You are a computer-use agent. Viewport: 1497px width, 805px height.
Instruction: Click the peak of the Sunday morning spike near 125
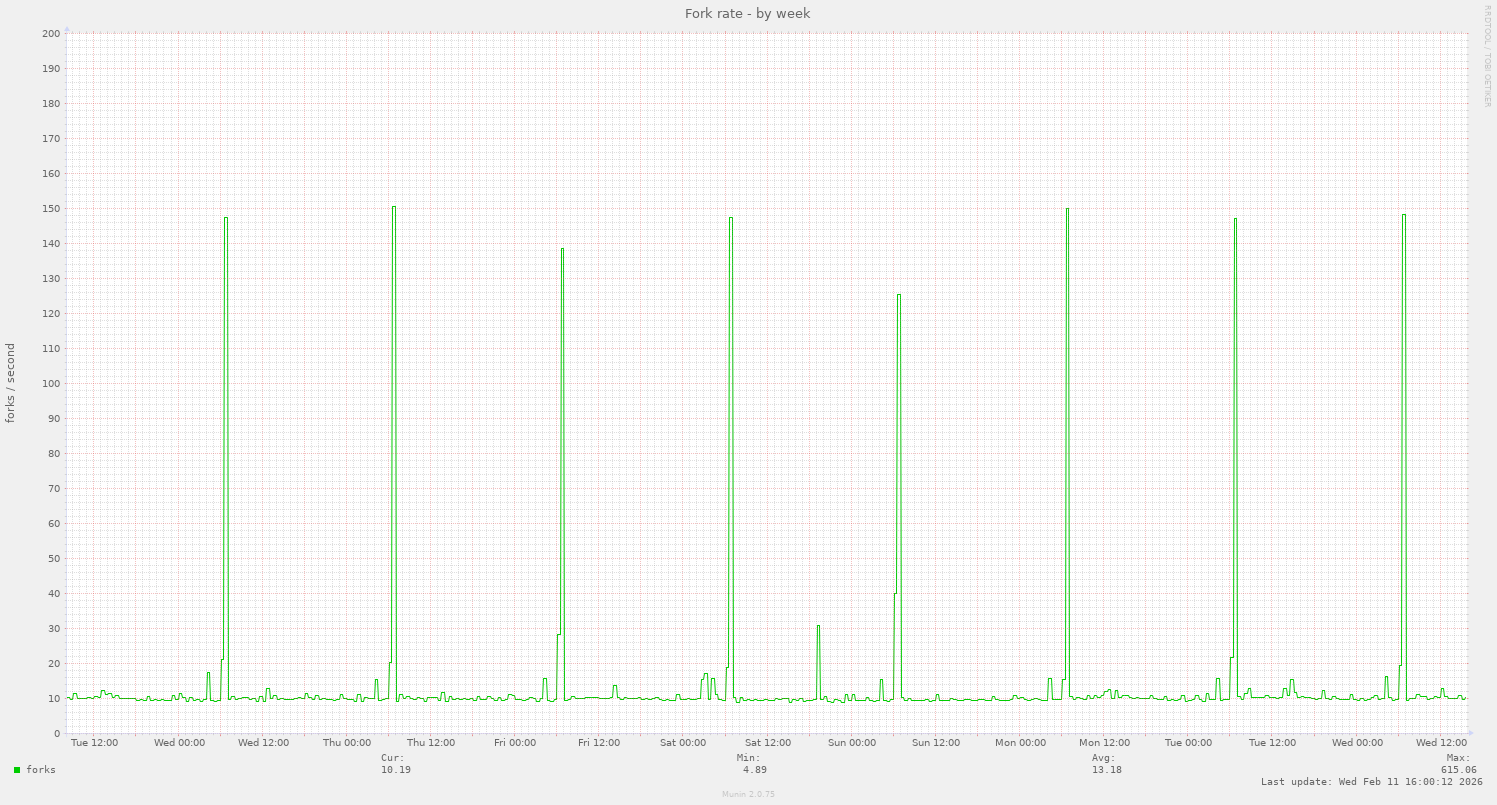[899, 295]
